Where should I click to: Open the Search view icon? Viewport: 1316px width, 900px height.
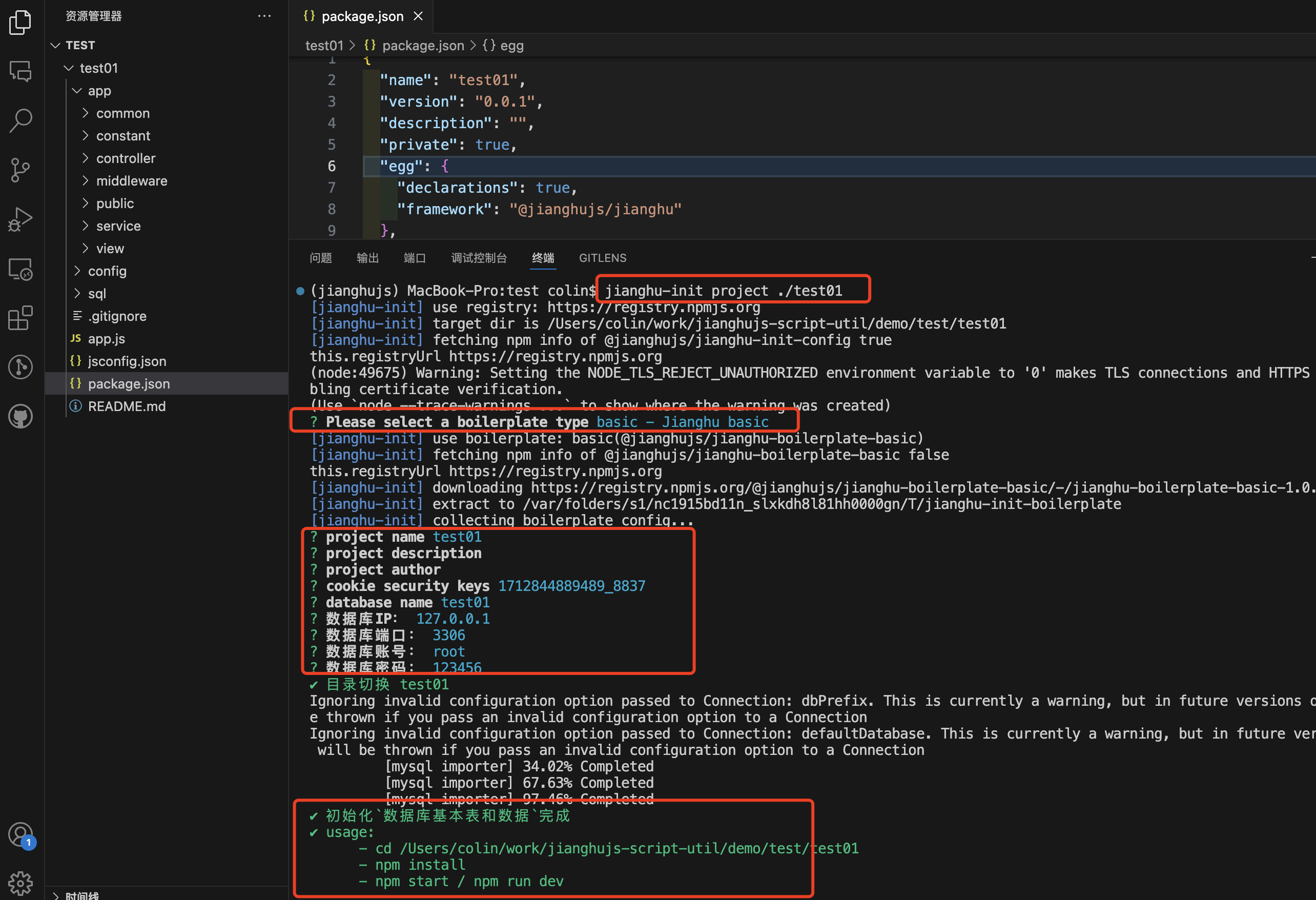tap(20, 120)
